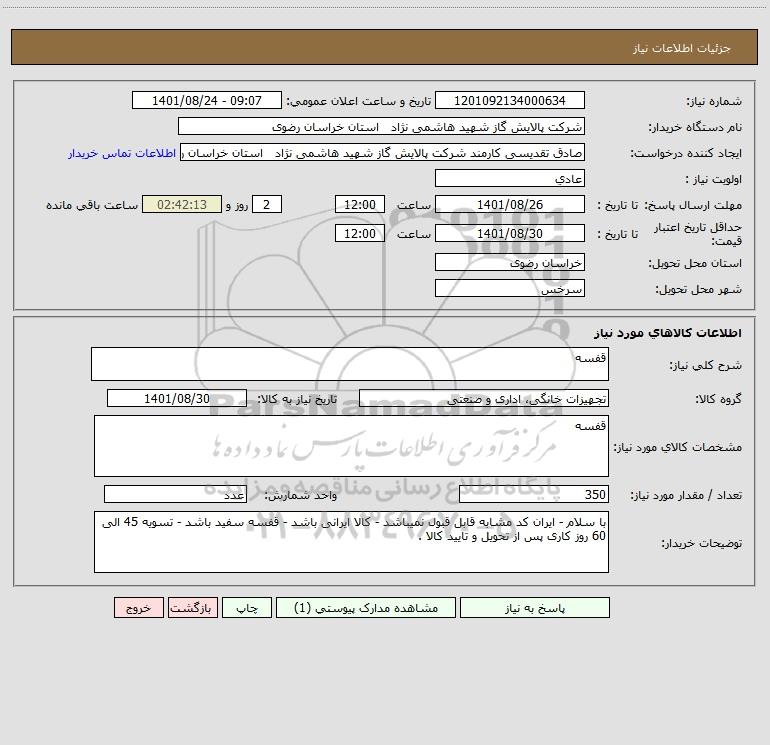Click the 'توضیحات خریدار:' label
The width and height of the screenshot is (770, 745).
click(701, 544)
